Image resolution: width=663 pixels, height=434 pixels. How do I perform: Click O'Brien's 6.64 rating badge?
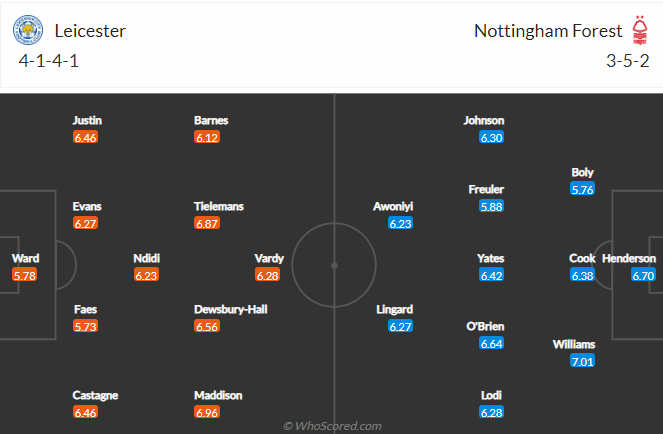click(x=491, y=343)
